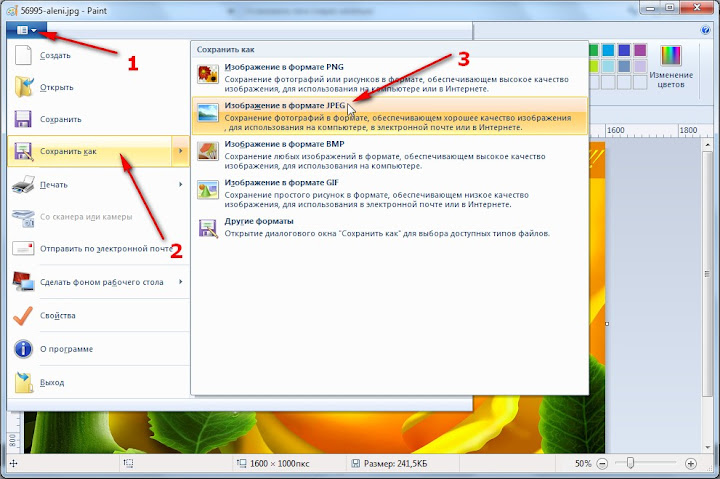Click the Сохранить как icon
This screenshot has height=479, width=720.
coord(23,151)
